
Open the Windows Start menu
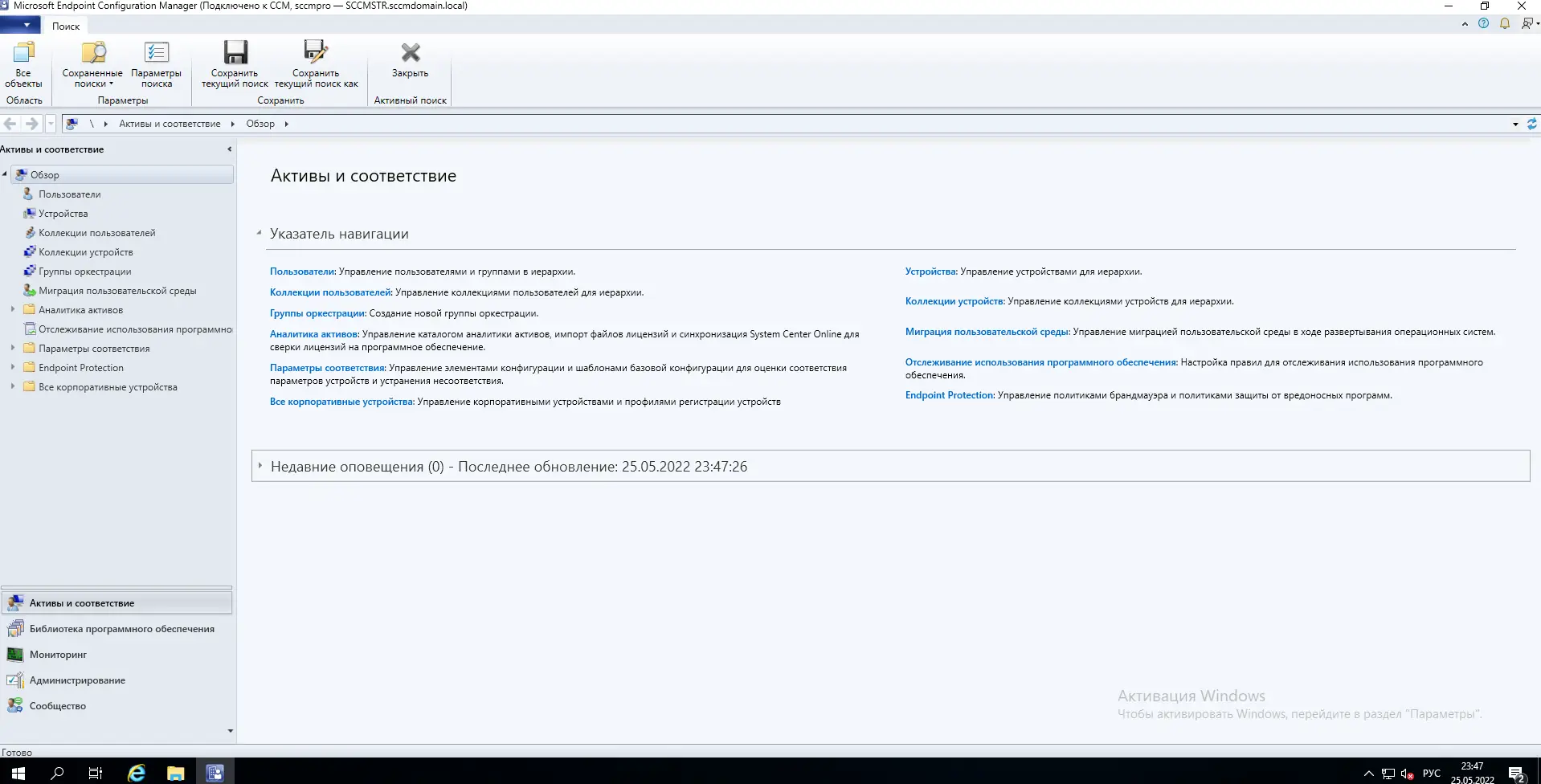click(x=18, y=773)
